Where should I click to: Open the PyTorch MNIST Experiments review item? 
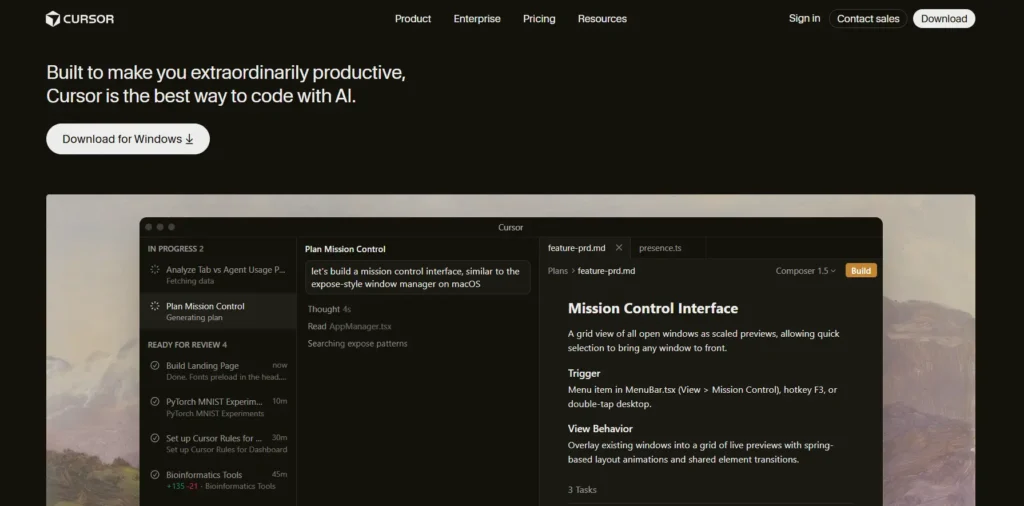pos(218,407)
